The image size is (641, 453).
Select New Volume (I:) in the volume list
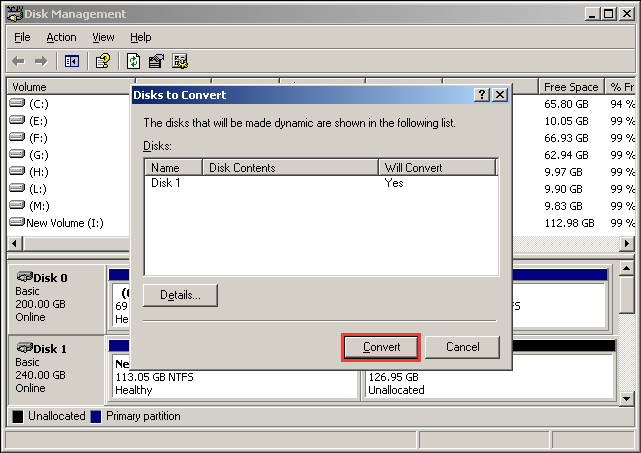pyautogui.click(x=65, y=223)
